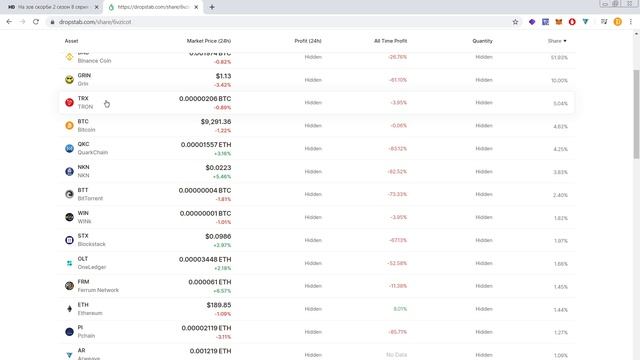Viewport: 640px width, 360px height.
Task: Click the $0.0986 STX price
Action: [x=218, y=236]
